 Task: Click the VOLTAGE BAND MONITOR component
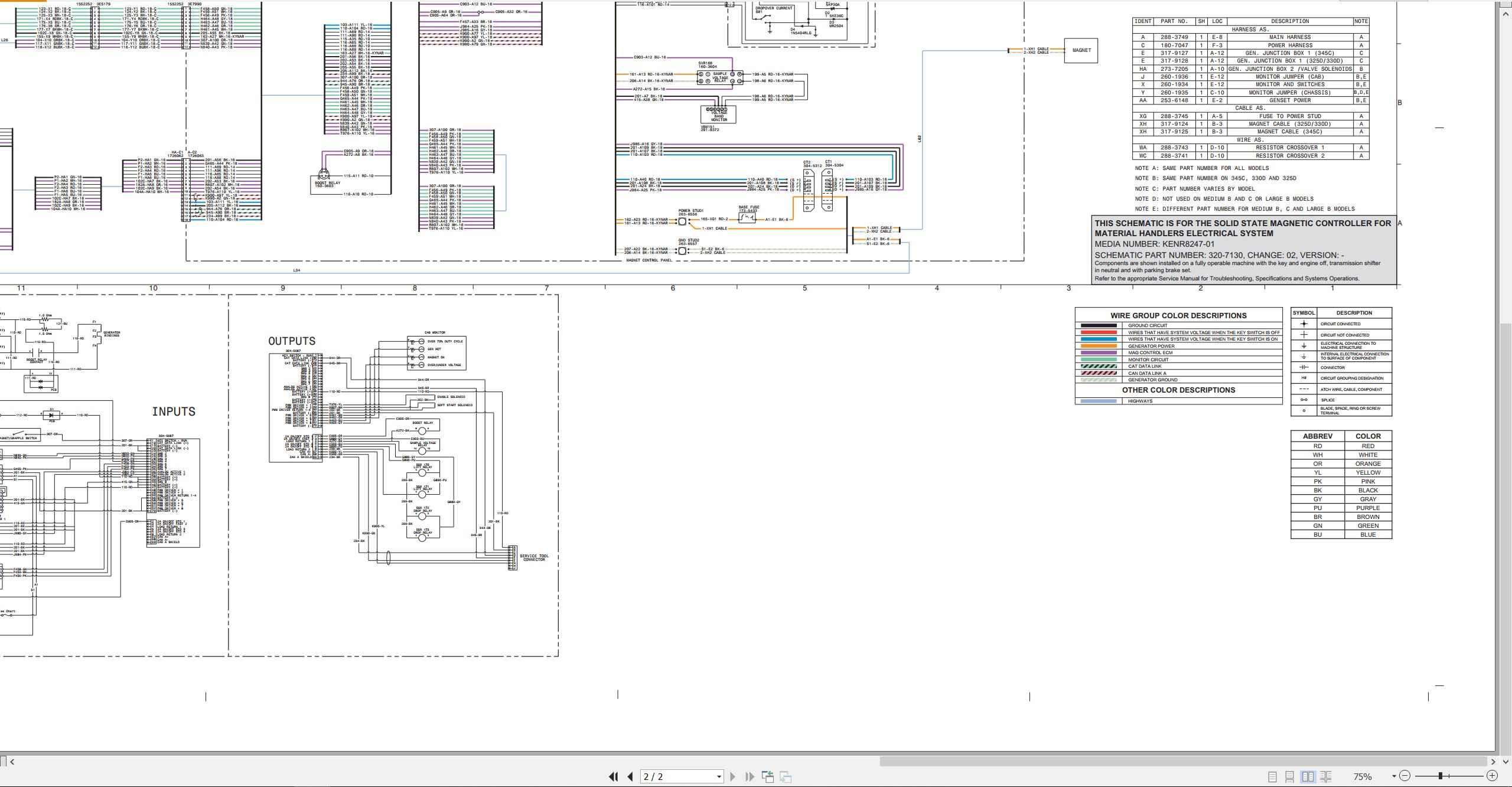[x=719, y=113]
